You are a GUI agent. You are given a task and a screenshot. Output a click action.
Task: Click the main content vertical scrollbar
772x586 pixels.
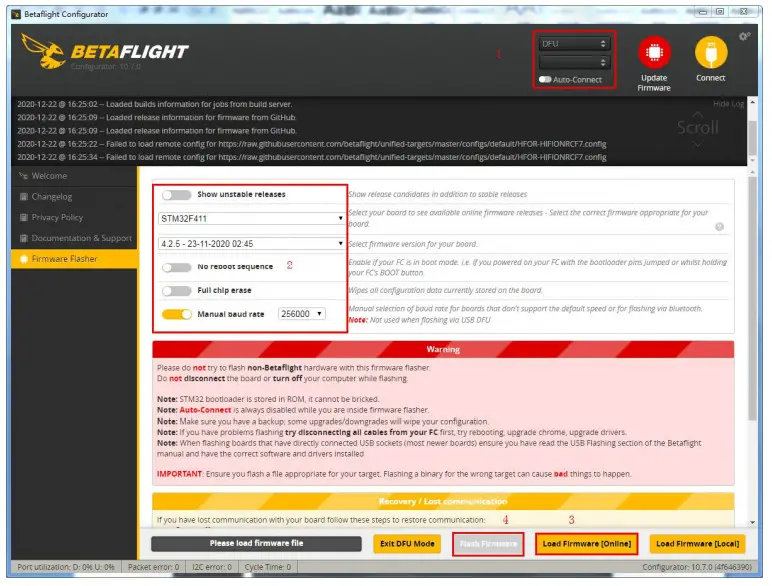pos(752,298)
